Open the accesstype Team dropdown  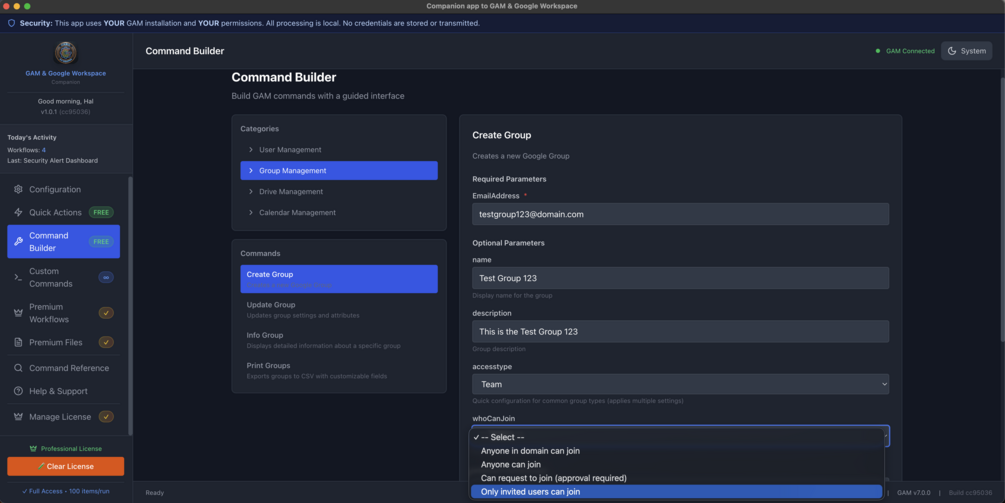(x=680, y=384)
